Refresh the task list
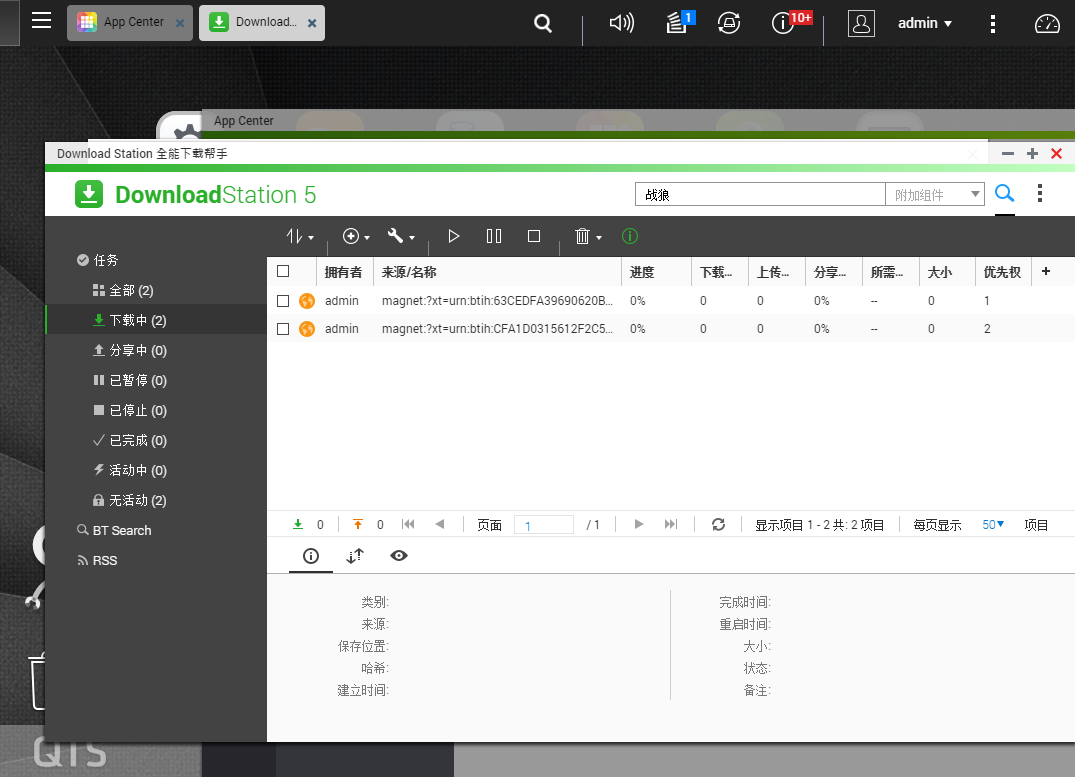This screenshot has width=1075, height=777. [718, 525]
